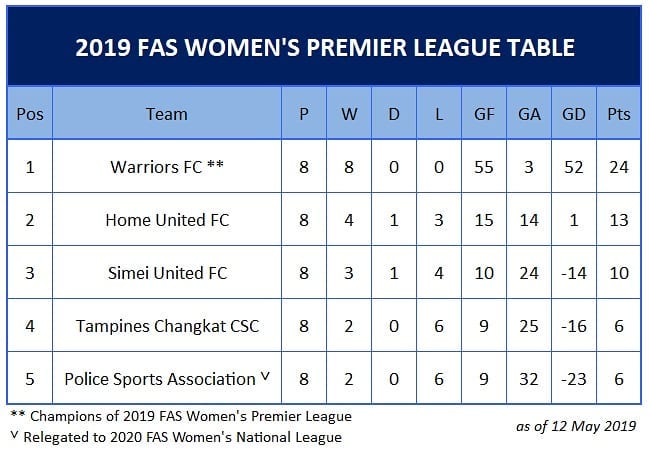Click Tampines Changkat CSC team cell
The width and height of the screenshot is (649, 453).
(167, 325)
